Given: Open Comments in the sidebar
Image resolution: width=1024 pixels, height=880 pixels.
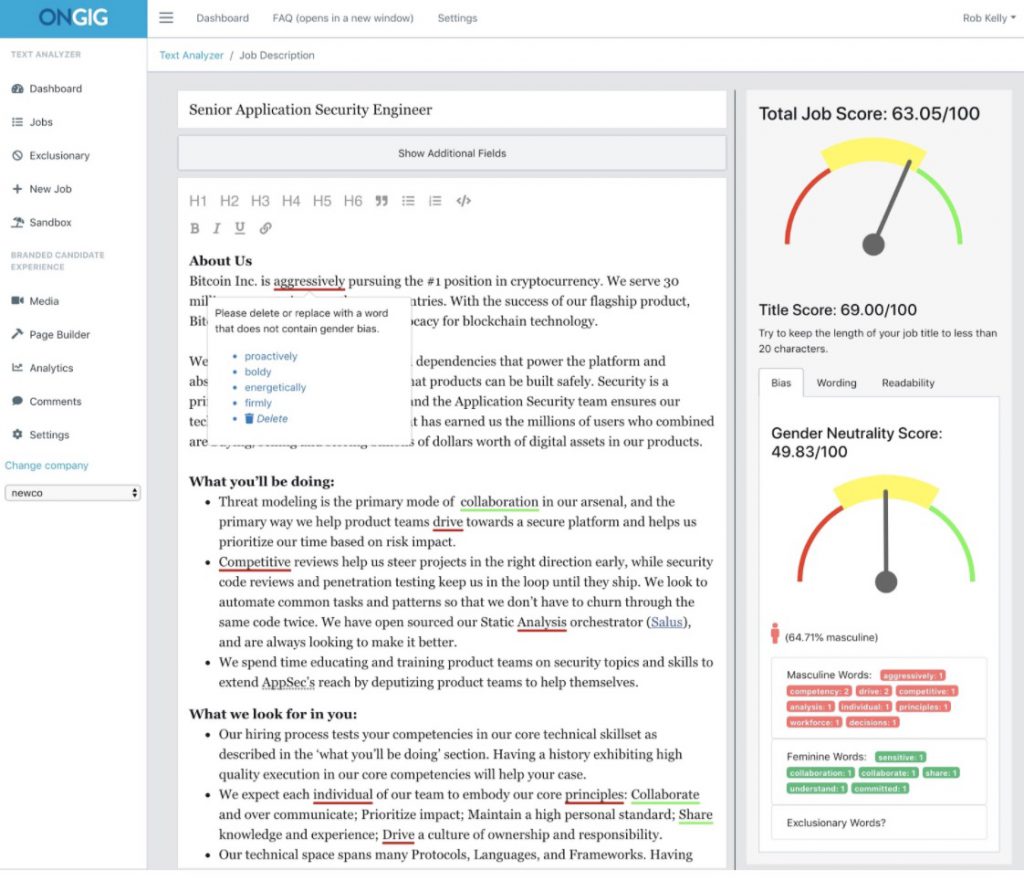Looking at the screenshot, I should pyautogui.click(x=46, y=401).
